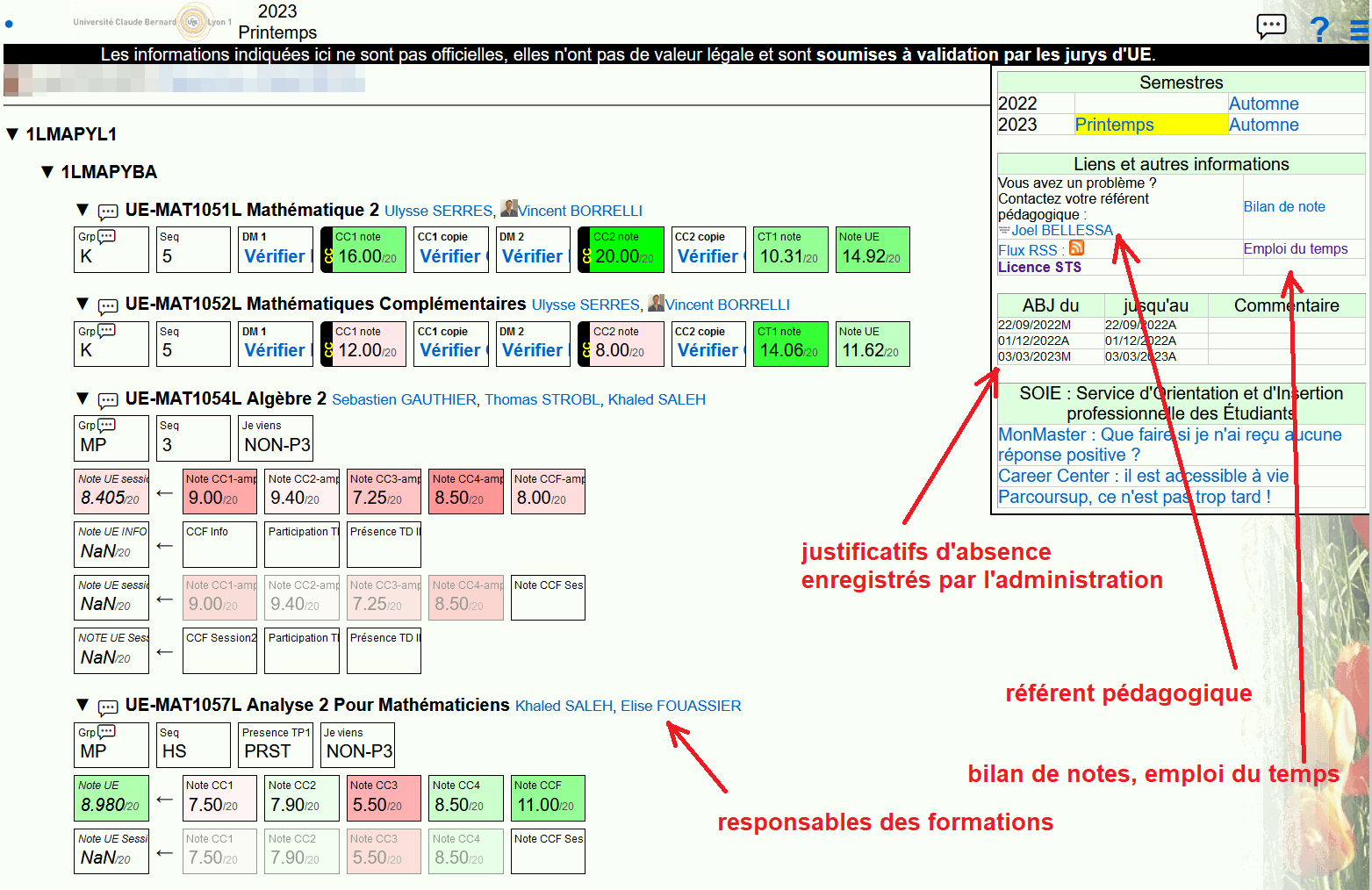Collapse the 1LMAPYL1 tree section
The height and width of the screenshot is (890, 1372).
pyautogui.click(x=12, y=134)
